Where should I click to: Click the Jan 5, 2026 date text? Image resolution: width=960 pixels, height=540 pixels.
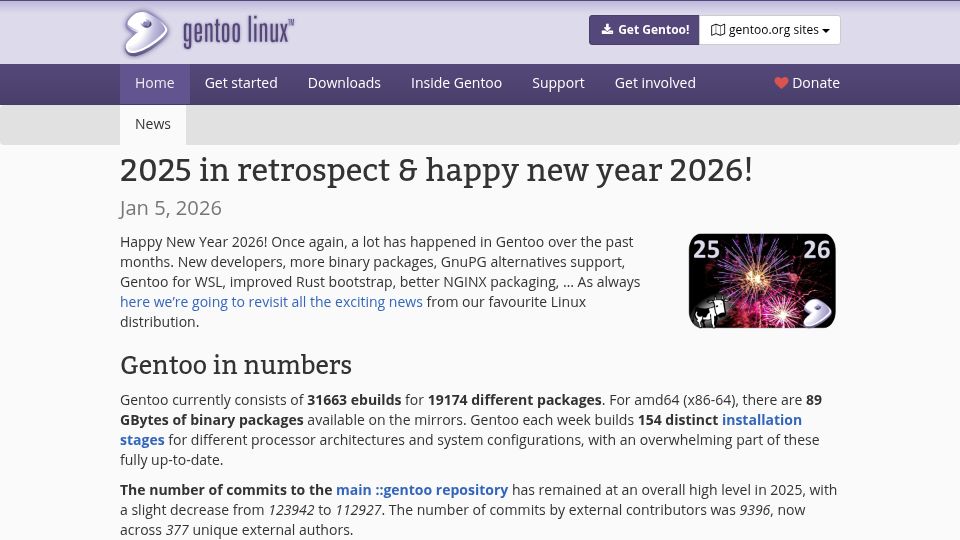tap(171, 208)
